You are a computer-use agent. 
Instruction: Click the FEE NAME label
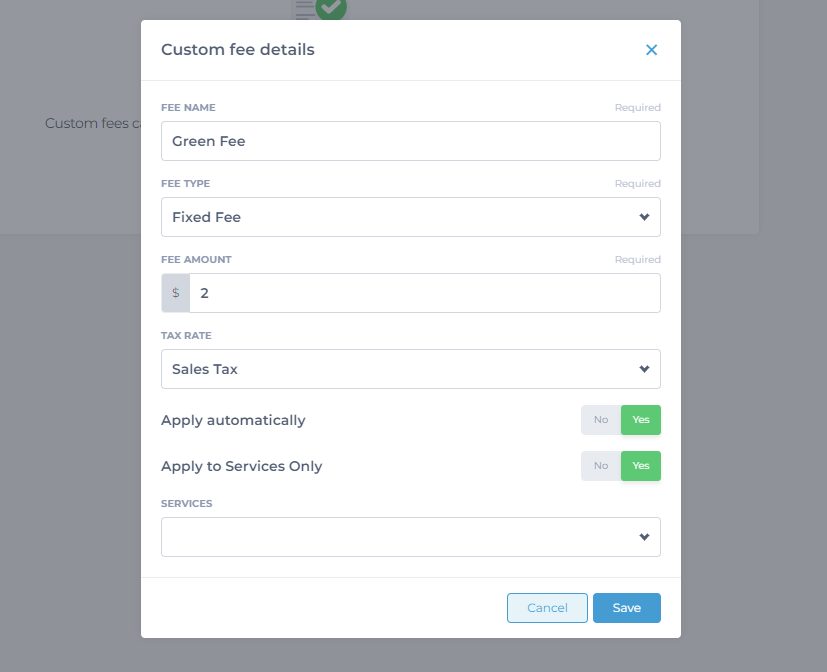[188, 108]
